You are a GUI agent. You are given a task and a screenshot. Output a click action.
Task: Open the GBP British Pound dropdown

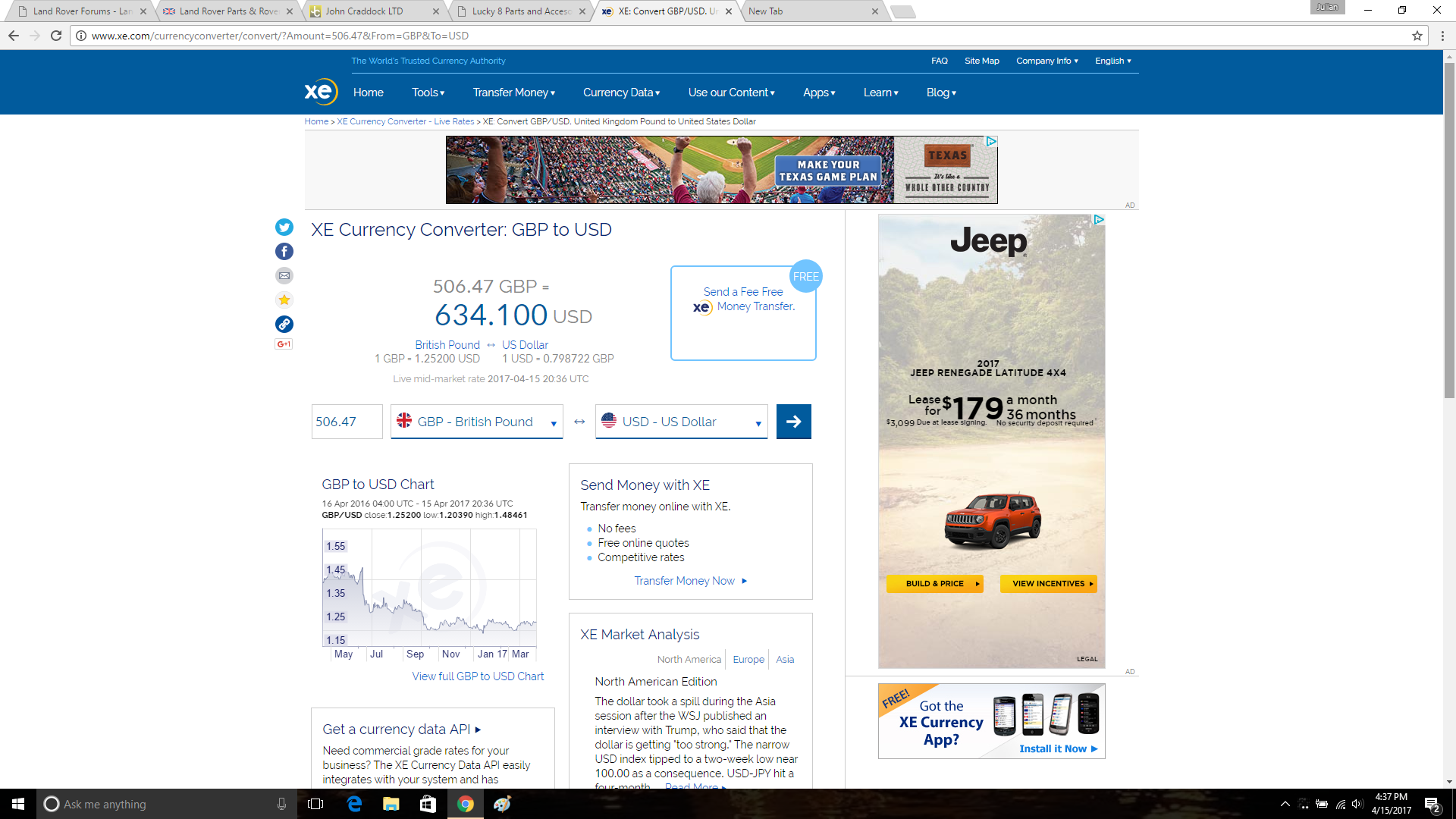click(x=476, y=422)
